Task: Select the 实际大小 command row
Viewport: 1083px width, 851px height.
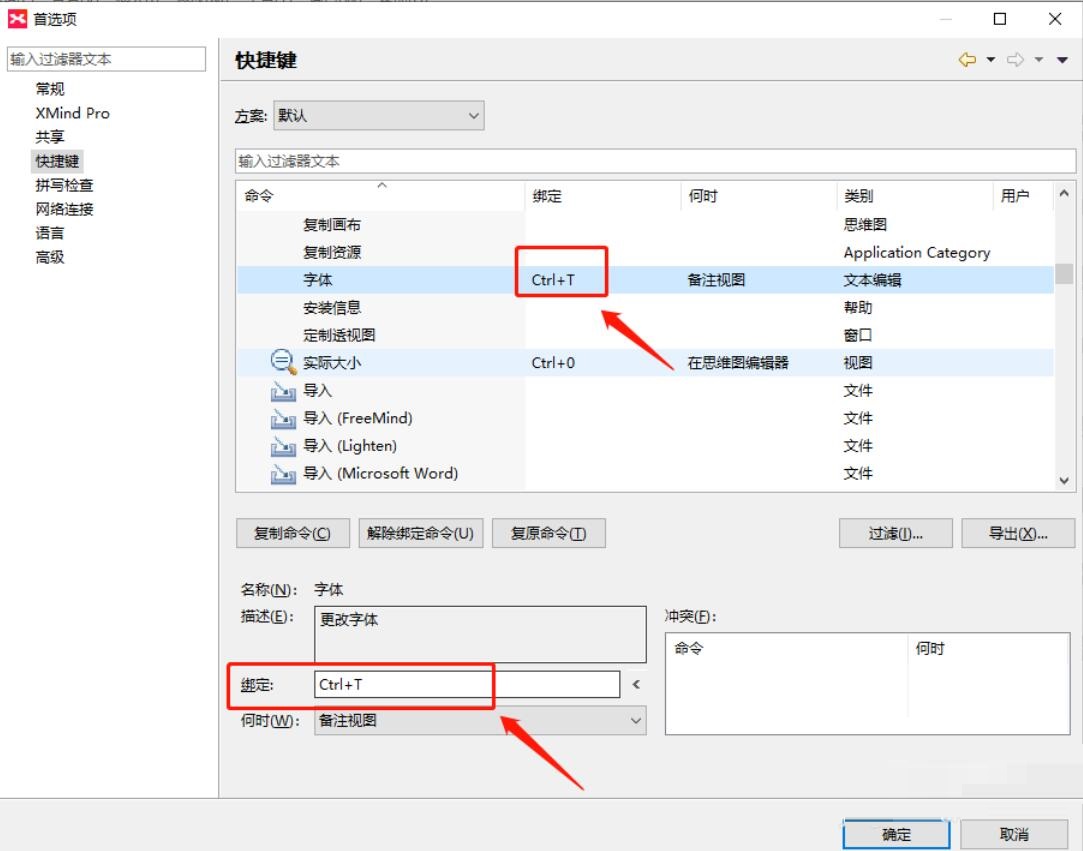Action: click(645, 363)
